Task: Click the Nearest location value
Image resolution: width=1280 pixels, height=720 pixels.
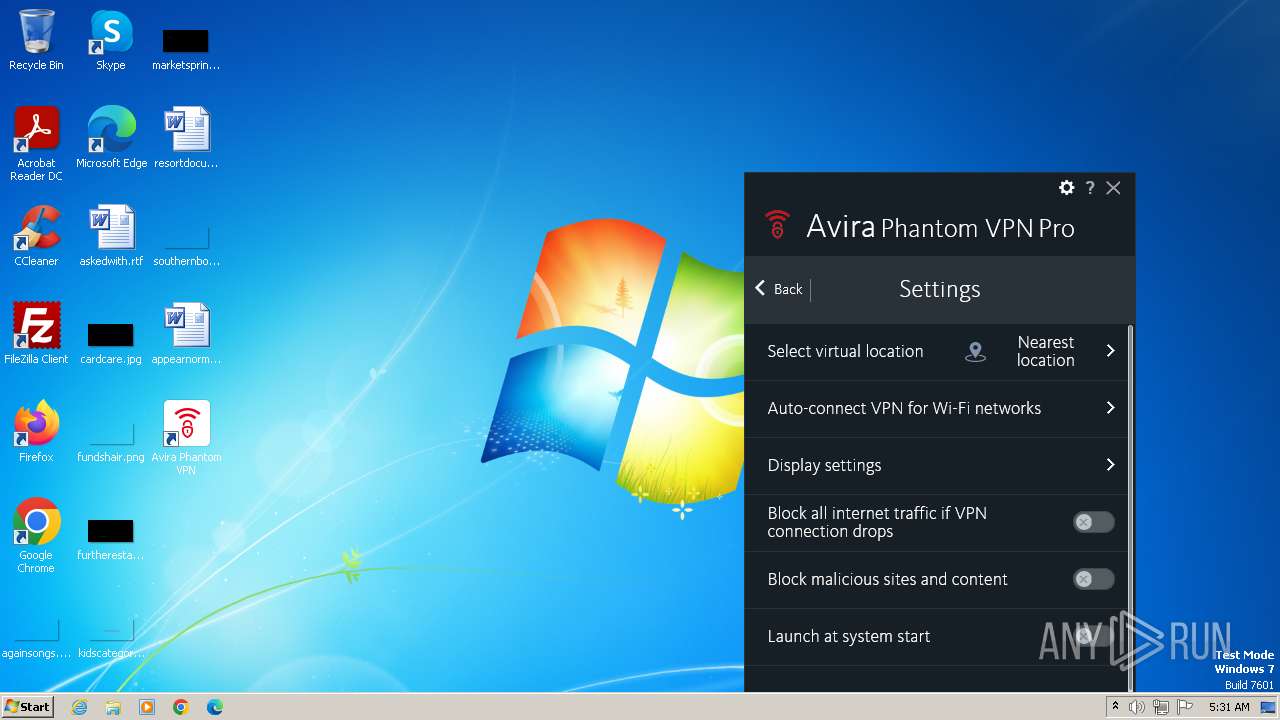Action: [1045, 351]
